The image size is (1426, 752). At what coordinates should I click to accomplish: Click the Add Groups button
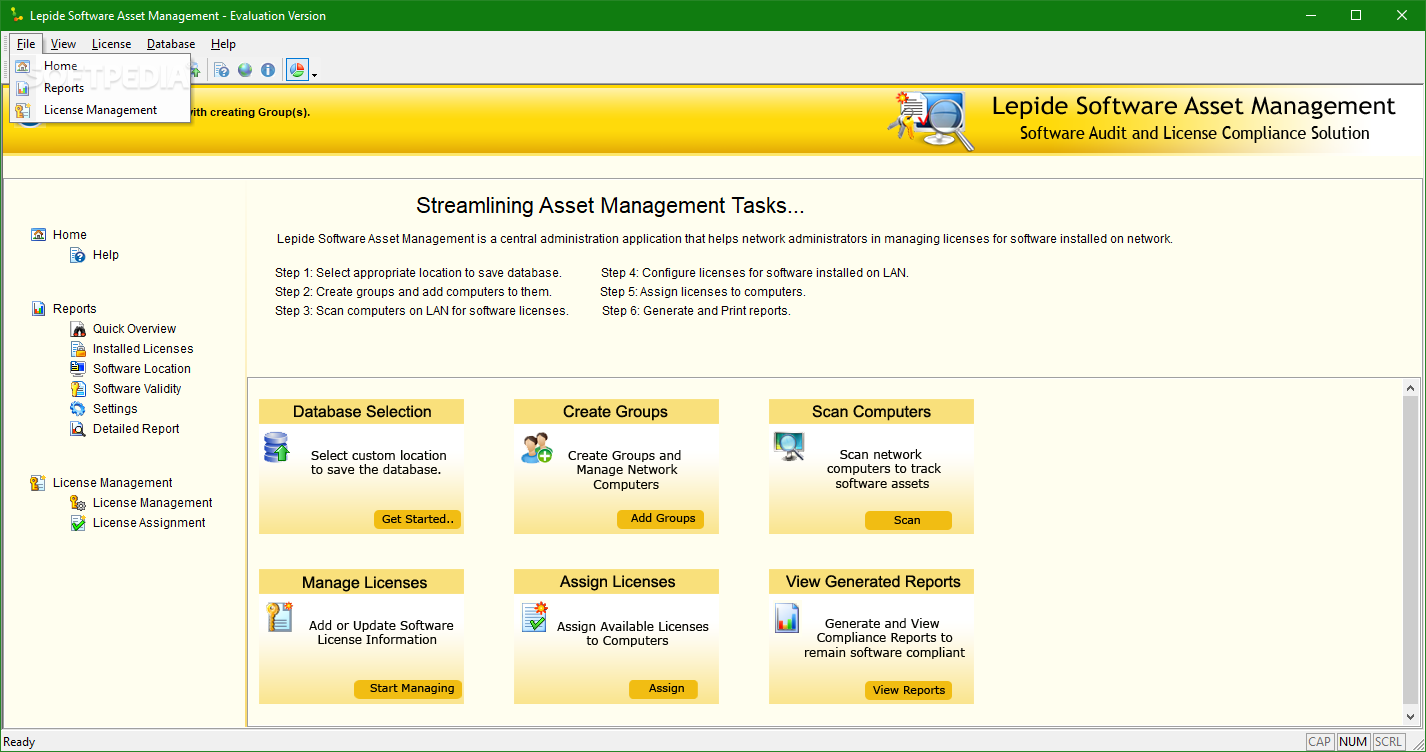pyautogui.click(x=661, y=519)
